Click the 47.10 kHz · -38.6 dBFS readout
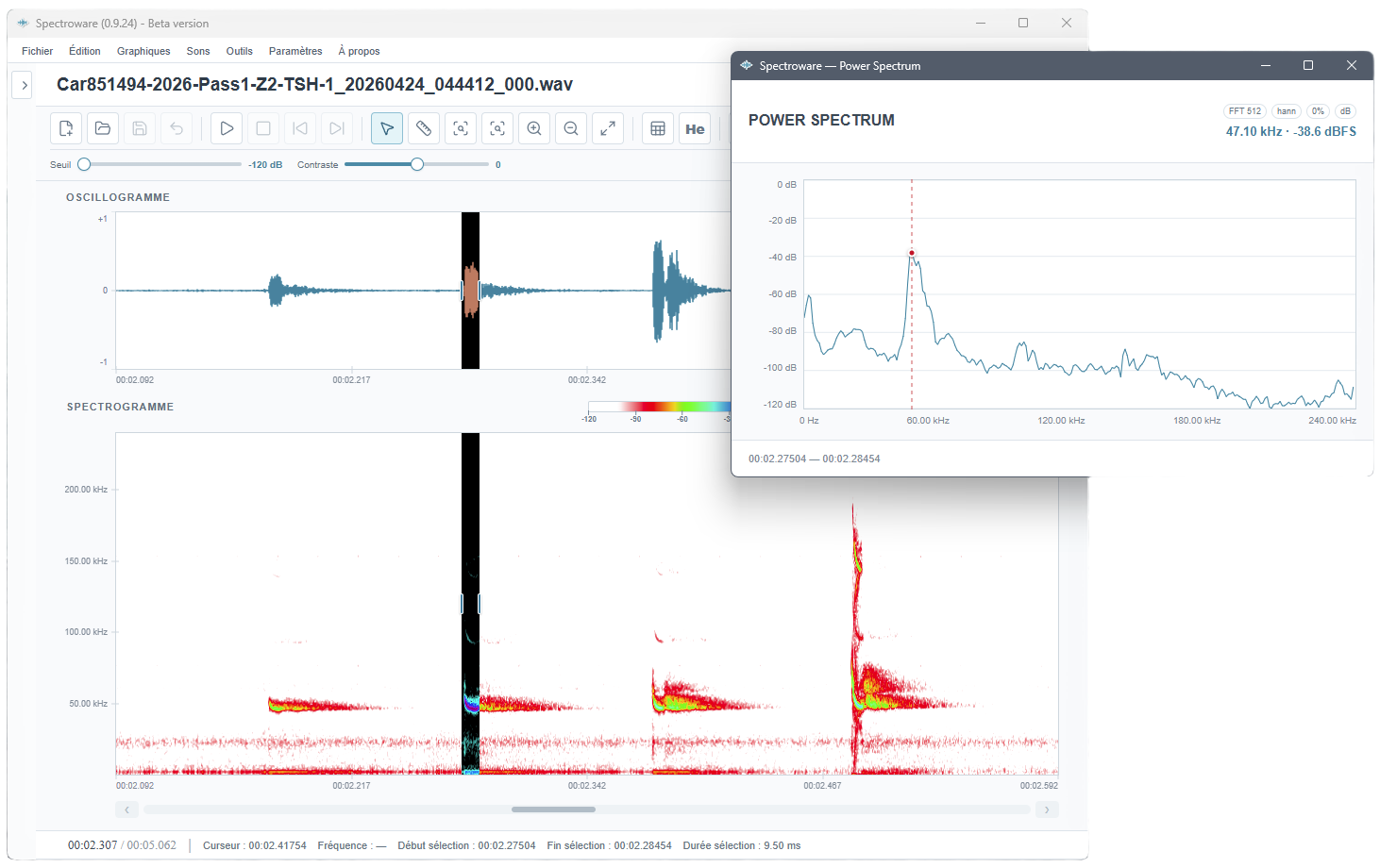 (x=1290, y=132)
